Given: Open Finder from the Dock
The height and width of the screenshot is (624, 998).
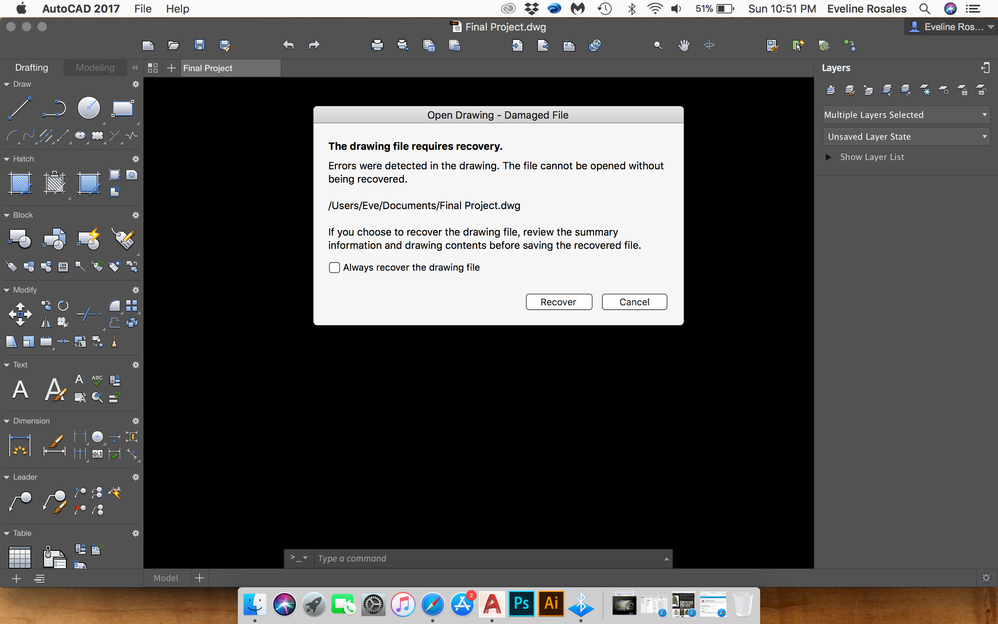Looking at the screenshot, I should [x=255, y=604].
